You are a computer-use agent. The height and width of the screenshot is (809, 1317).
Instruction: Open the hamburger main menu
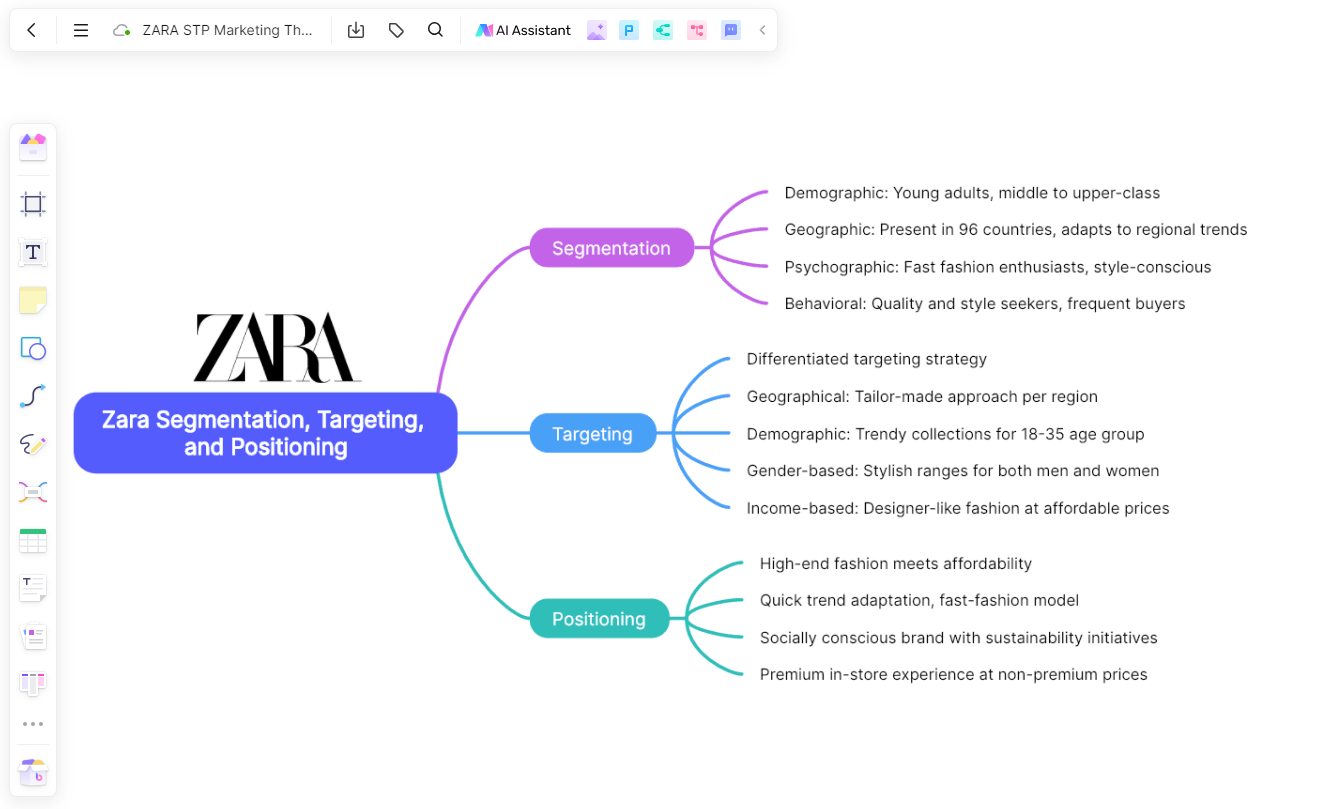(x=81, y=30)
